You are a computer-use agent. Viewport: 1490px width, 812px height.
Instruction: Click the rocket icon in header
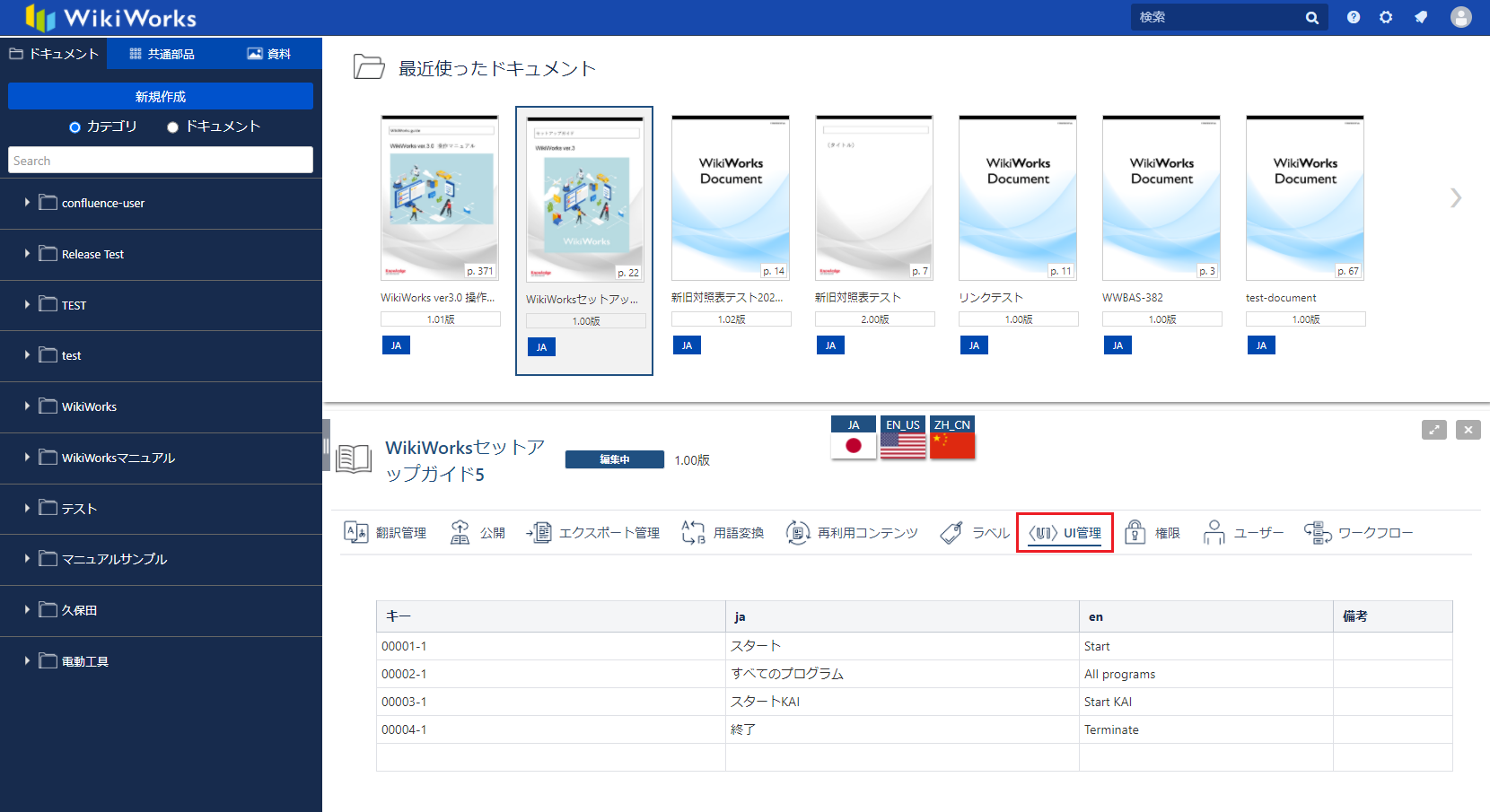1421,17
